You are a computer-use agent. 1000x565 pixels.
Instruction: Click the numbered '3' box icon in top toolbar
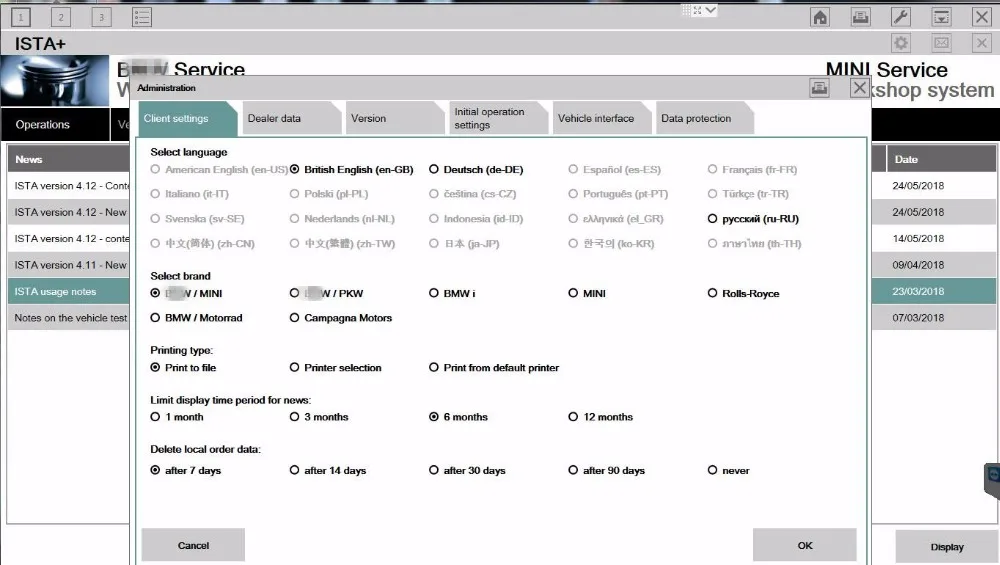coord(101,17)
